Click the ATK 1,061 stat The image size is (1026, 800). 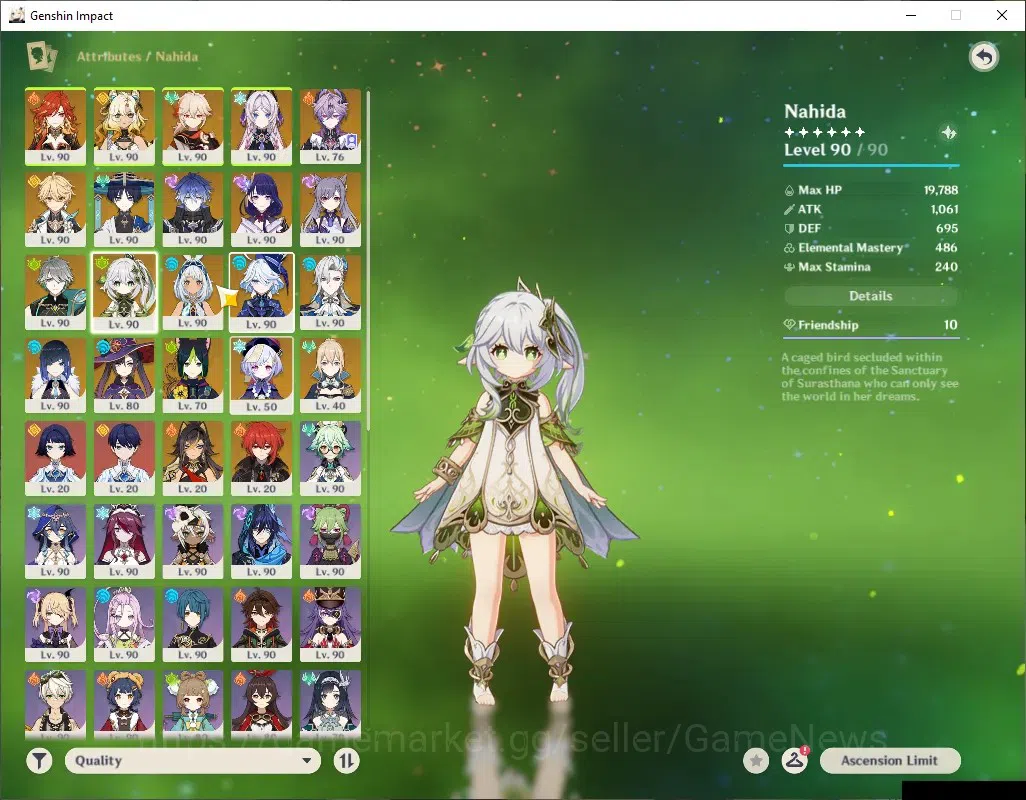(870, 209)
